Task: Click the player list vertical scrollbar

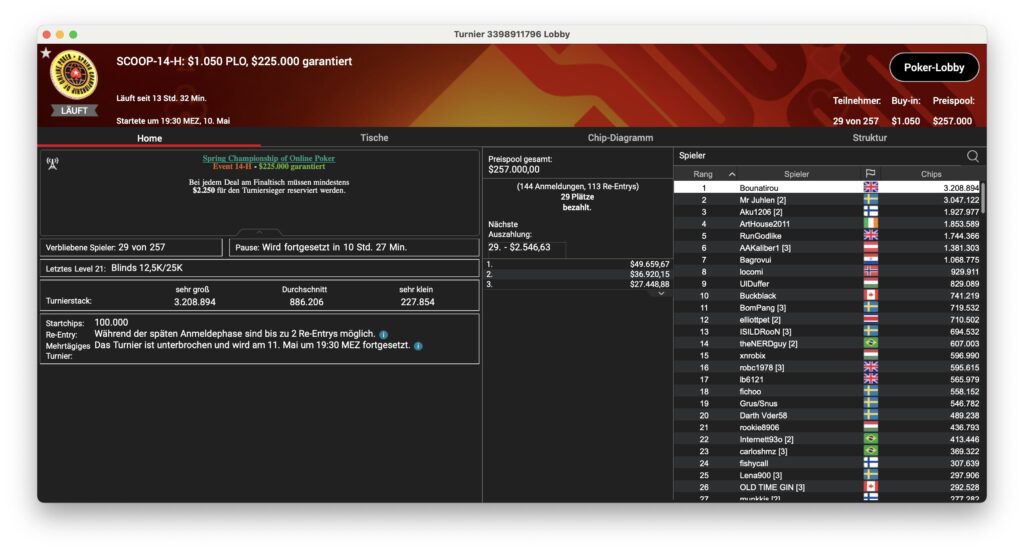Action: pyautogui.click(x=982, y=198)
